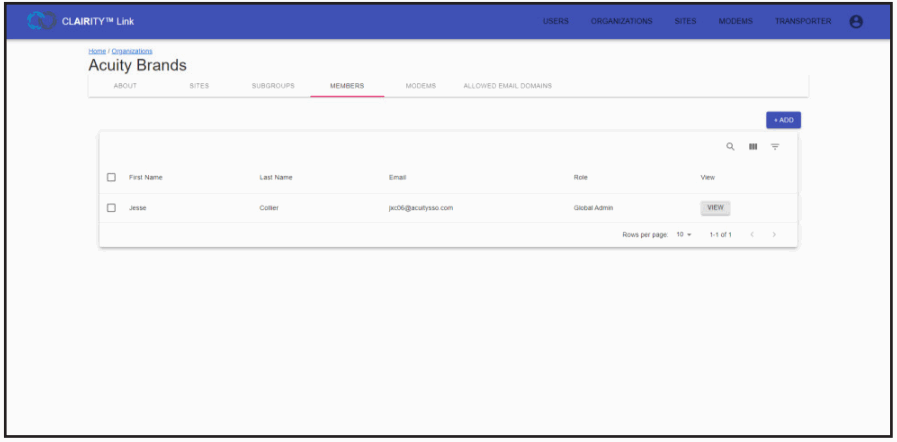The image size is (897, 442).
Task: Select the MEMBERS tab
Action: 347,86
